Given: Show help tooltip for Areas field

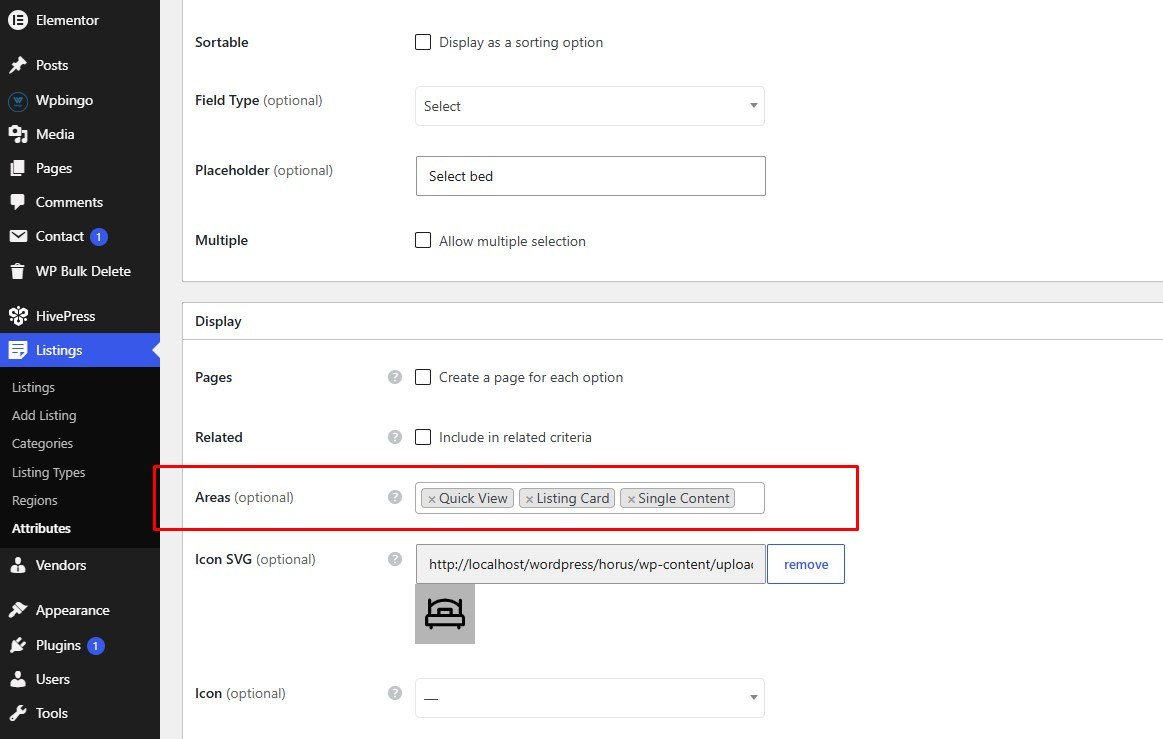Looking at the screenshot, I should [x=395, y=497].
